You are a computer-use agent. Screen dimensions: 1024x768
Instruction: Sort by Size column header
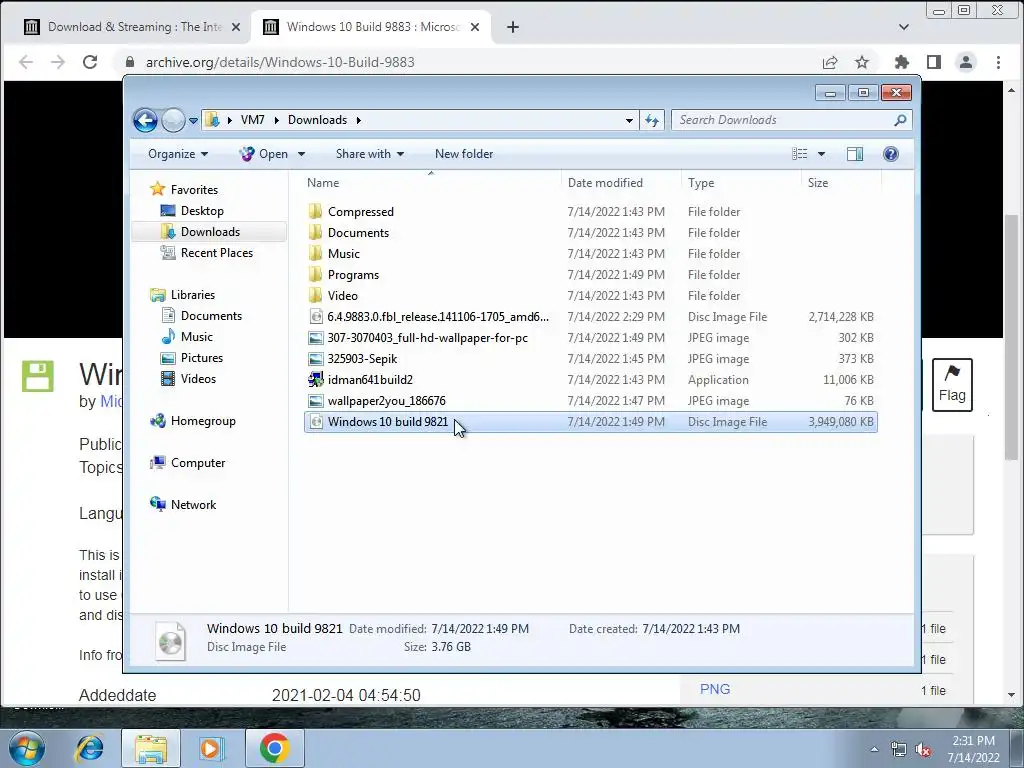tap(840, 183)
